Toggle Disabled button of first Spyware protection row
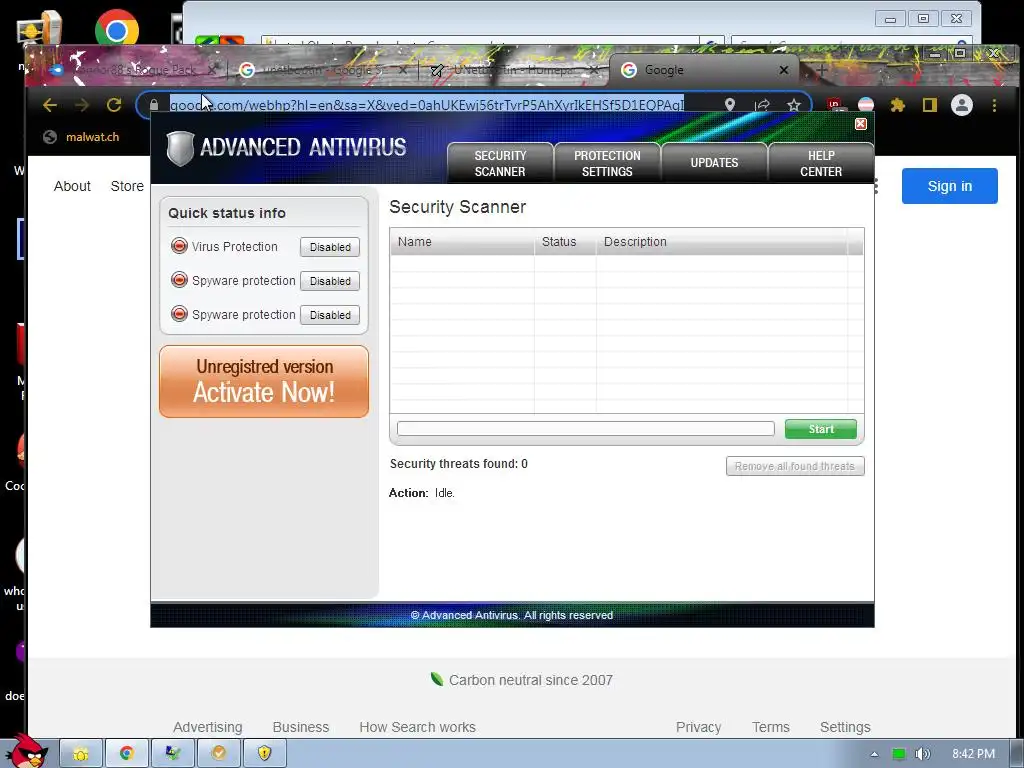Image resolution: width=1024 pixels, height=768 pixels. [x=330, y=281]
